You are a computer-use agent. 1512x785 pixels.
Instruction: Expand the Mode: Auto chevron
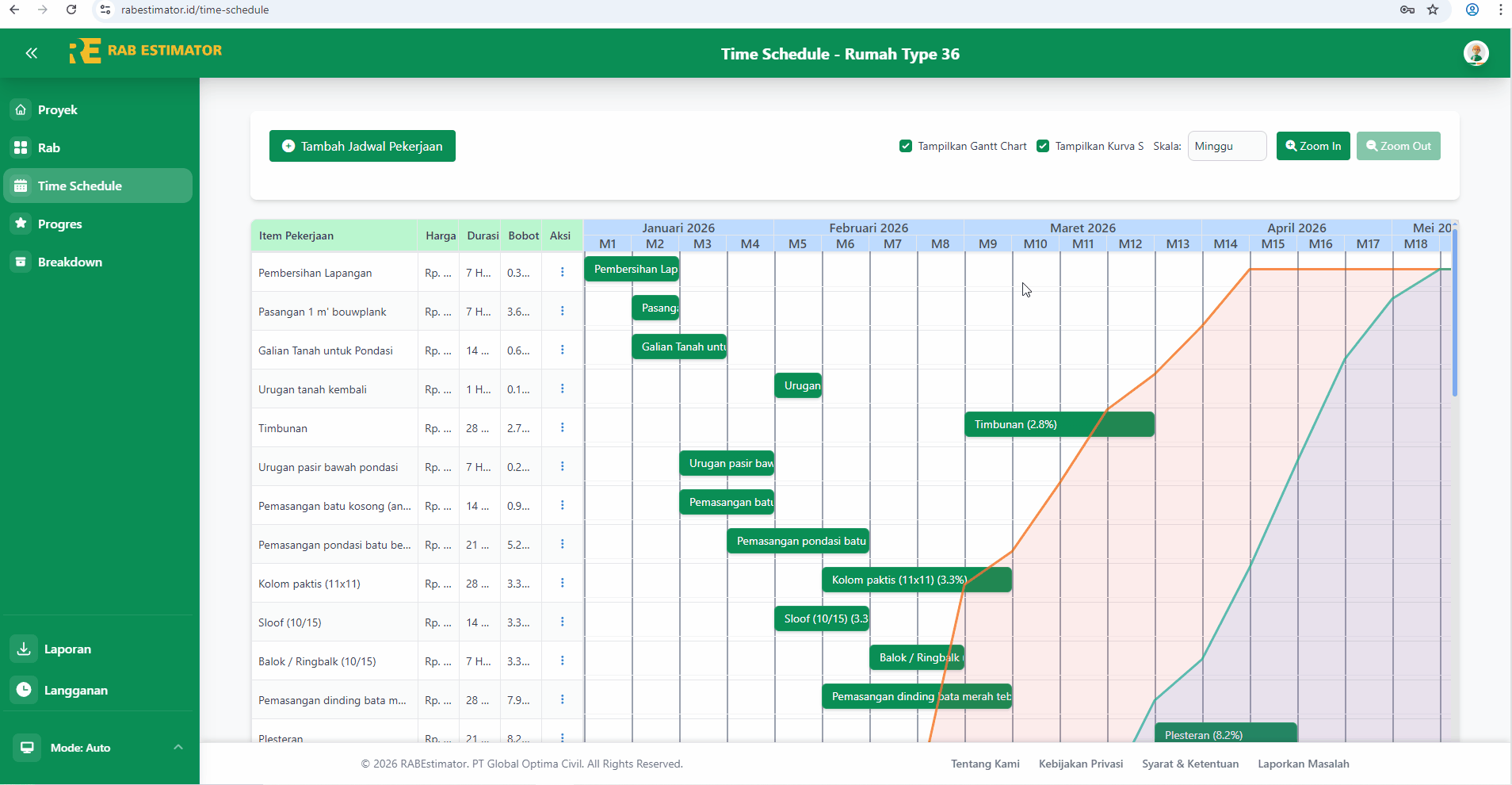(178, 747)
